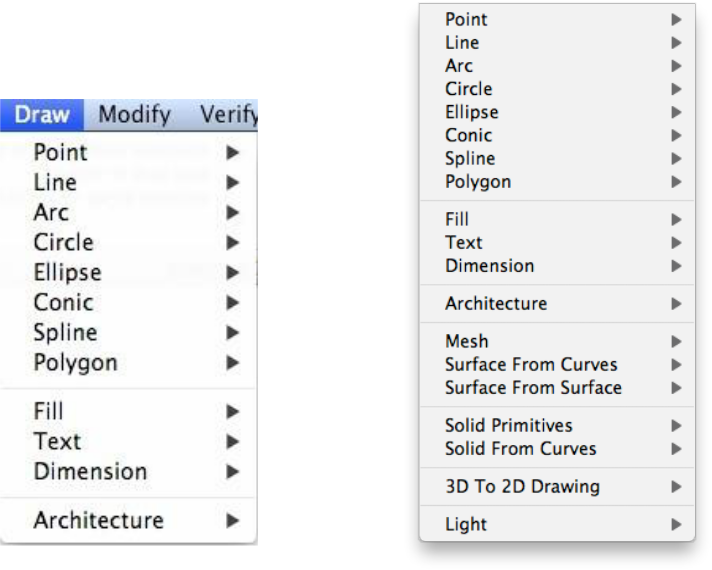The height and width of the screenshot is (570, 712).
Task: Expand the Light submenu arrow
Action: (x=677, y=524)
